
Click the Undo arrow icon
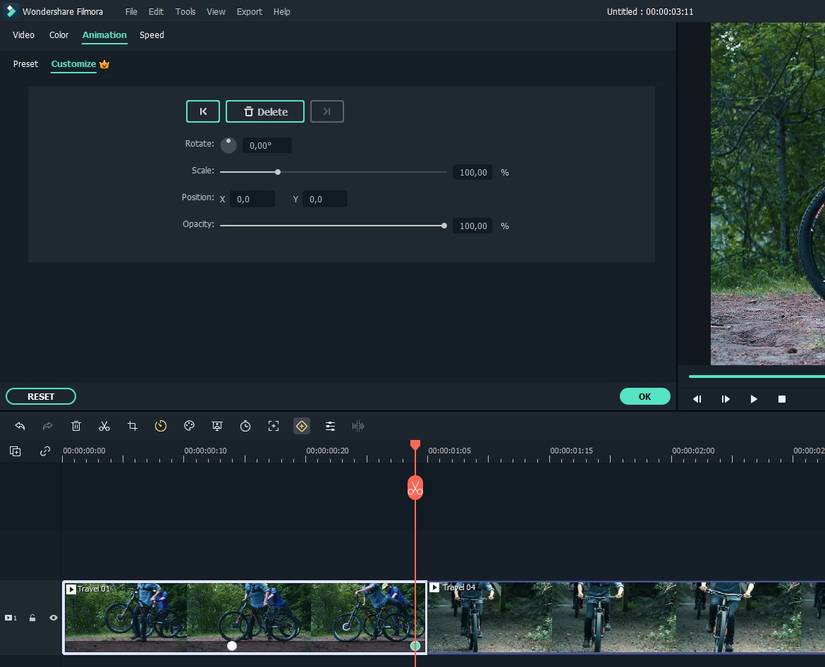coord(20,426)
